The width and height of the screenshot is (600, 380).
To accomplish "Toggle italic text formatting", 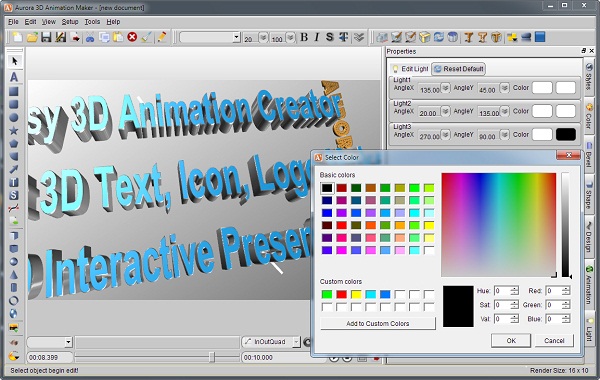I will 317,37.
